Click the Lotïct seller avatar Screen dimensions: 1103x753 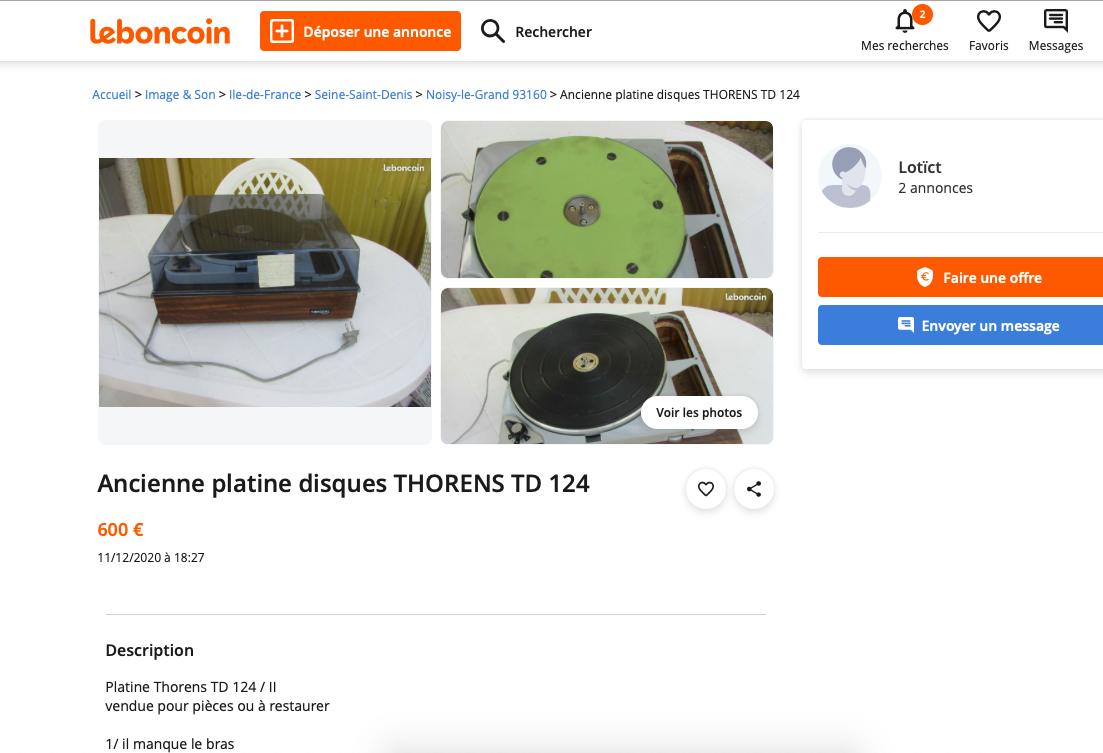click(x=850, y=177)
